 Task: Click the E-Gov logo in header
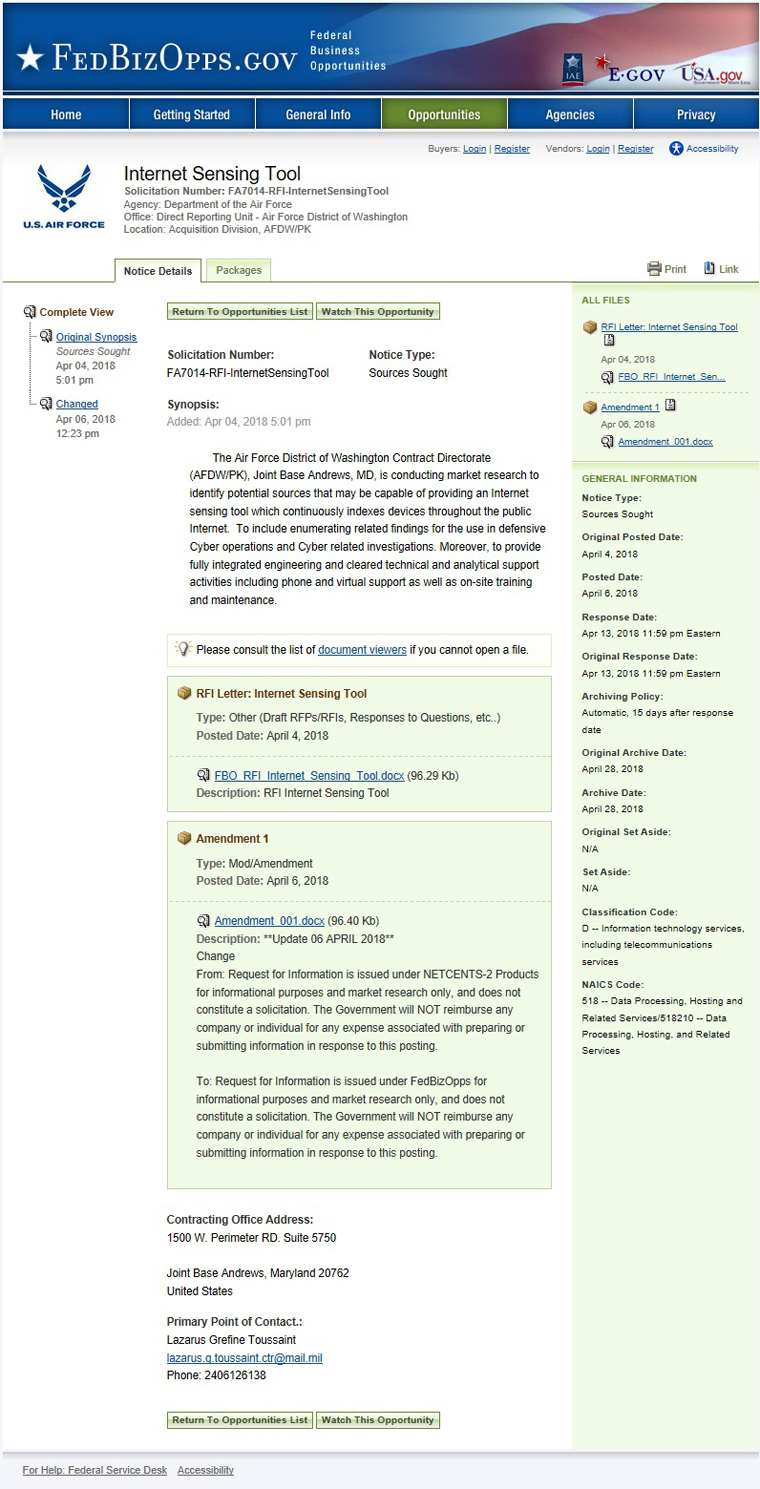630,71
